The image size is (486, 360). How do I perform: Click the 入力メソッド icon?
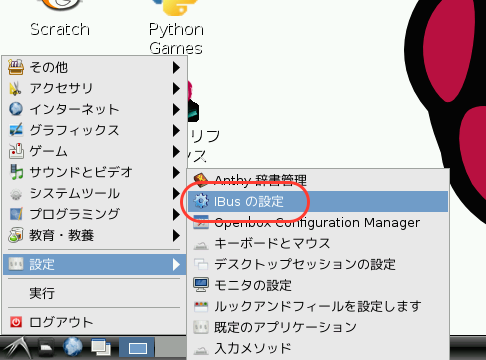[x=201, y=350]
